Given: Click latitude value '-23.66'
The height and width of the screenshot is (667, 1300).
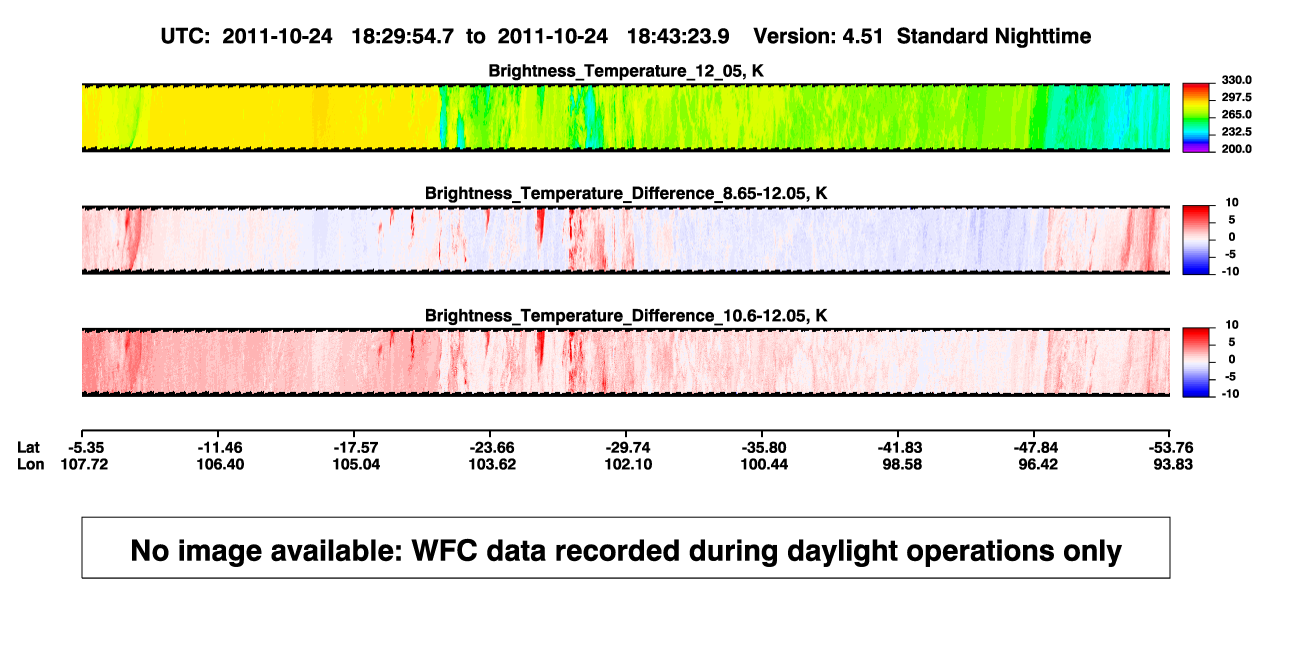Looking at the screenshot, I should 493,447.
